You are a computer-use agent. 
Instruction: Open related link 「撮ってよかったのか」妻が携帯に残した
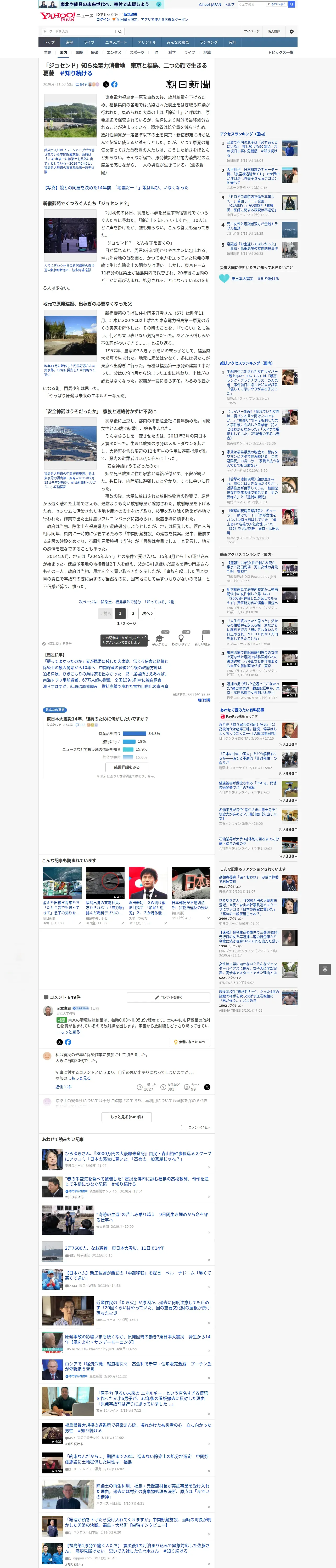[105, 661]
